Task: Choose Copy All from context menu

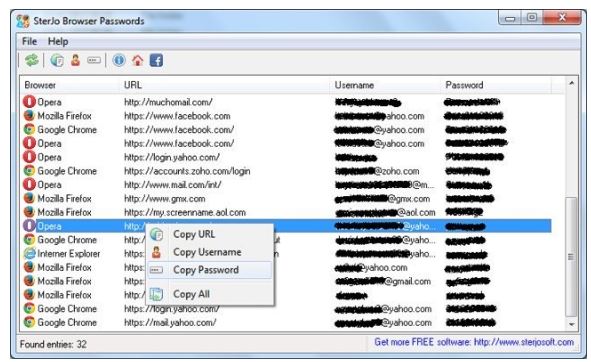Action: click(x=210, y=294)
